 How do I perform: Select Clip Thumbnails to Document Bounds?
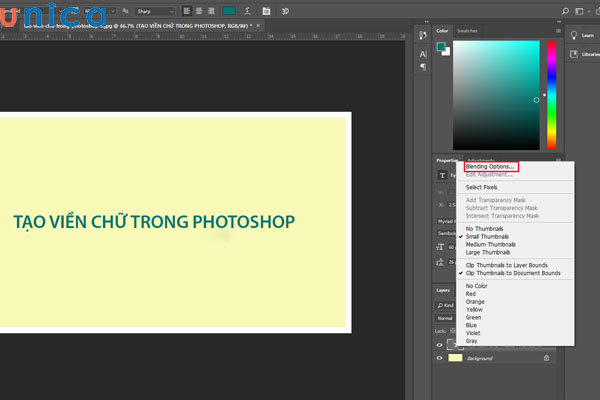pos(515,273)
